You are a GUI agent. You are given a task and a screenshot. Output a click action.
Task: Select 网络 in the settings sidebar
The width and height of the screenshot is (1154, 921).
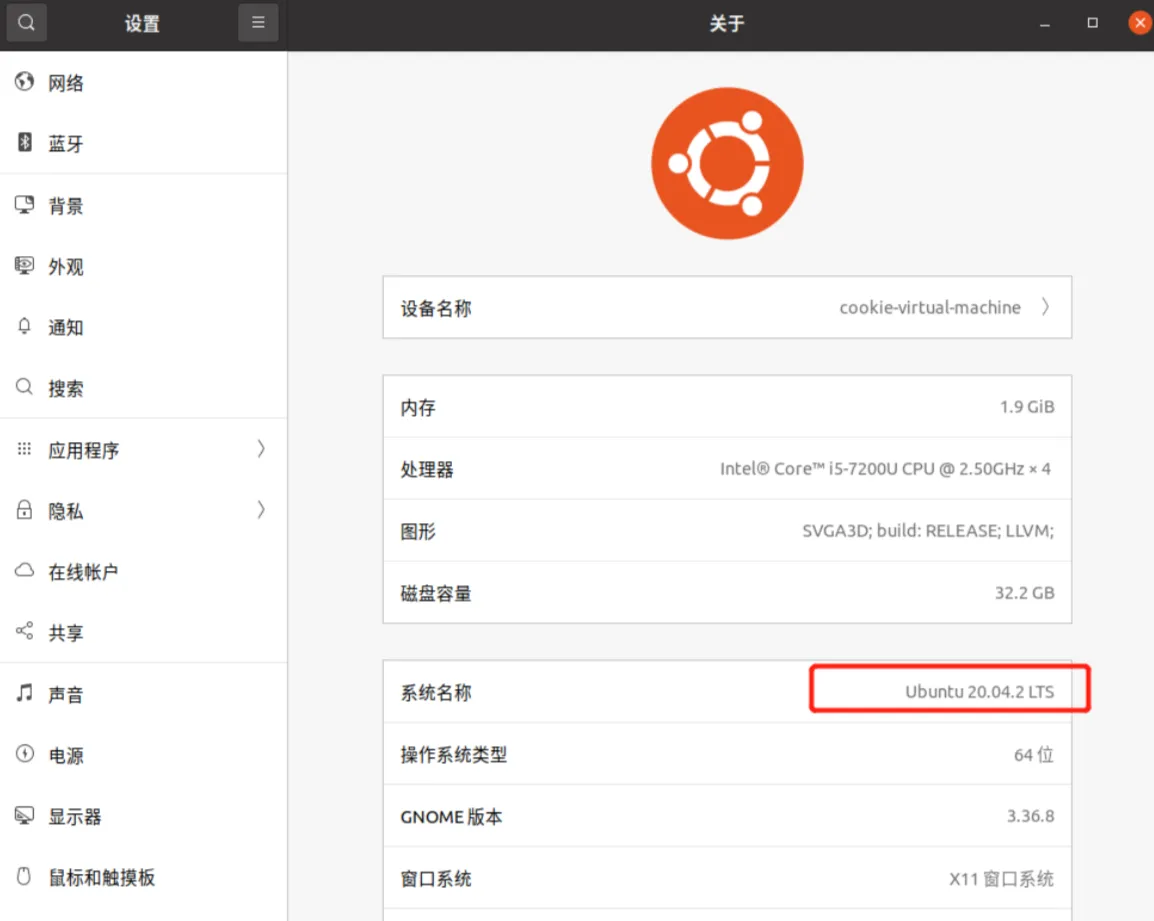point(144,82)
